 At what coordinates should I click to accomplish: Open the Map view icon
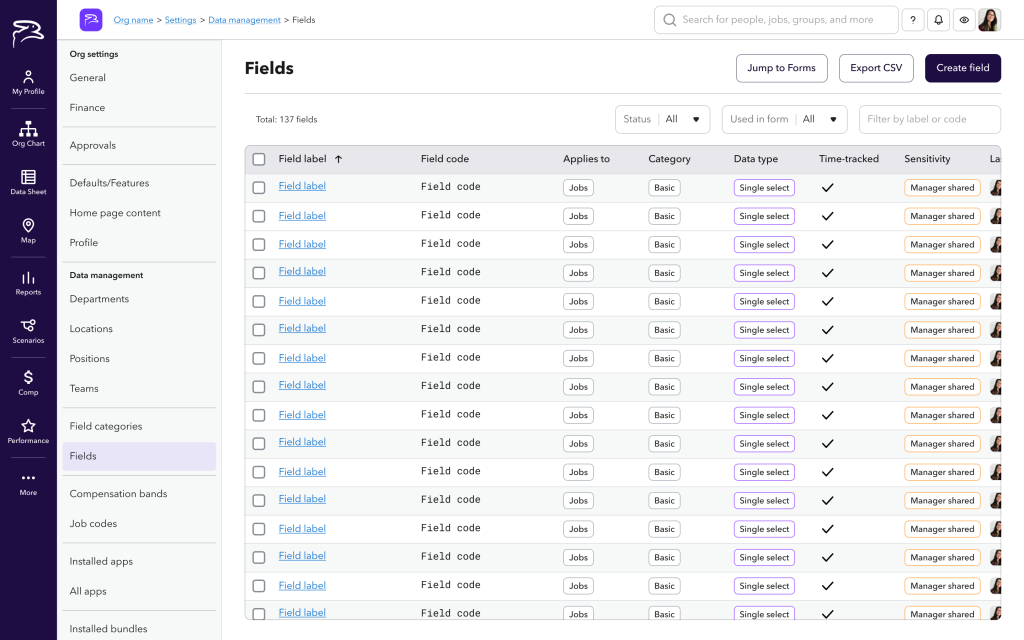[28, 230]
